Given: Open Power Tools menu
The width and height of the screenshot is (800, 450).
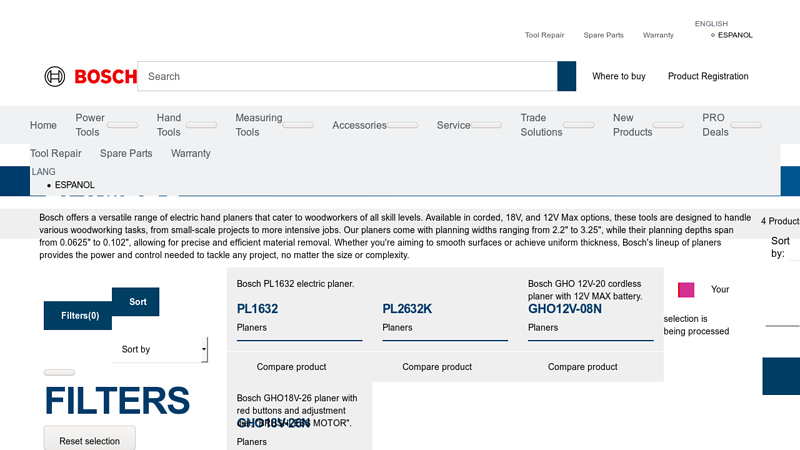Looking at the screenshot, I should point(90,125).
